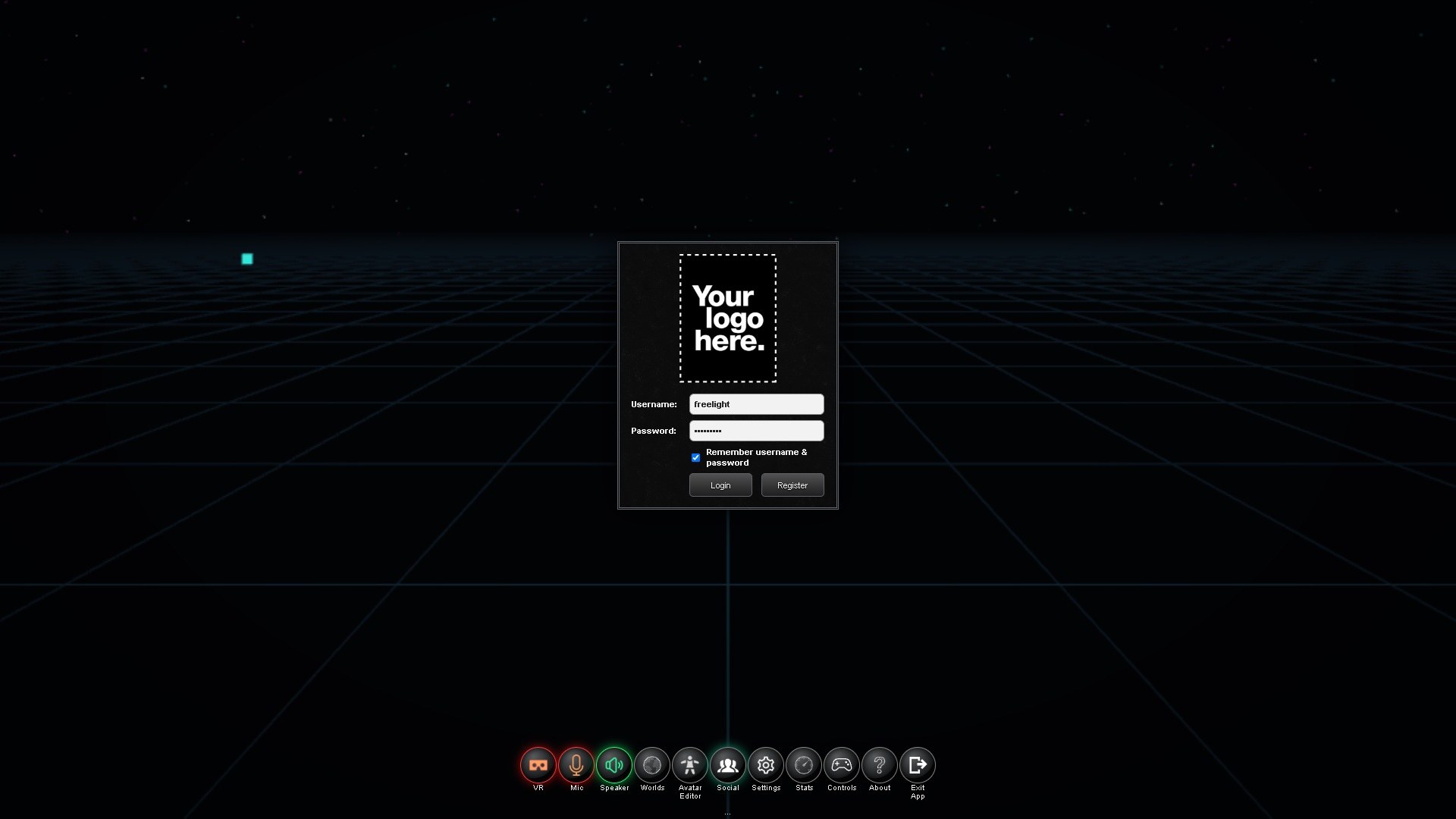This screenshot has height=819, width=1456.
Task: Click the 'Remember username & password' label text
Action: click(757, 457)
